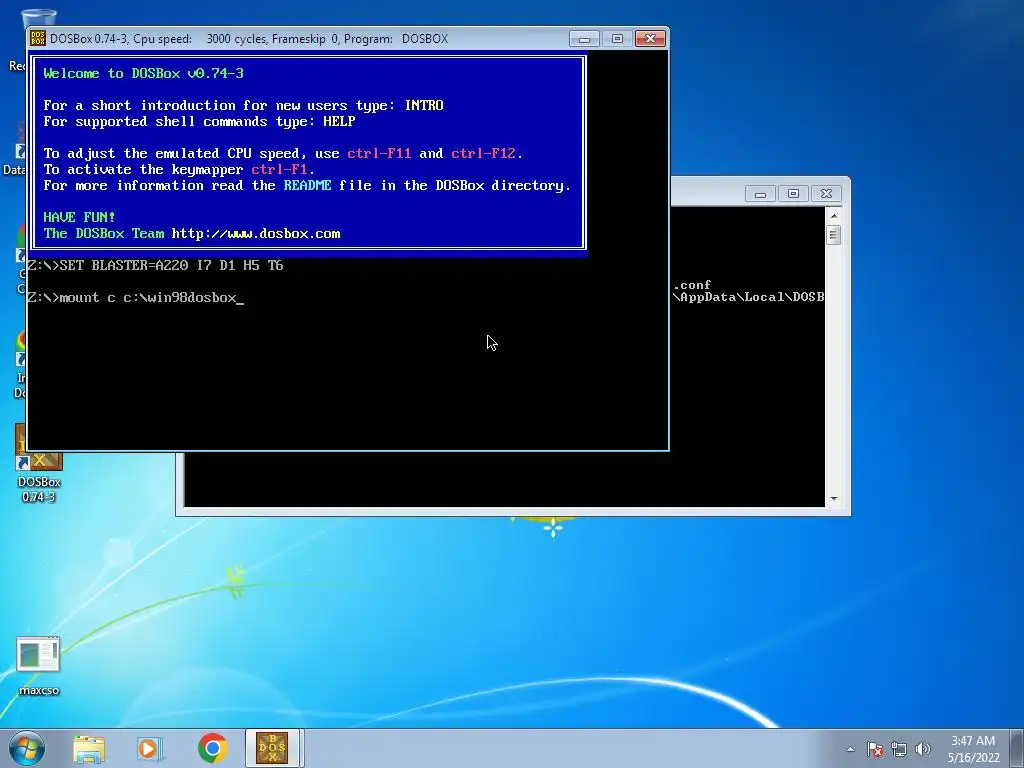The width and height of the screenshot is (1024, 768).
Task: Open Google Chrome from taskbar
Action: (212, 748)
